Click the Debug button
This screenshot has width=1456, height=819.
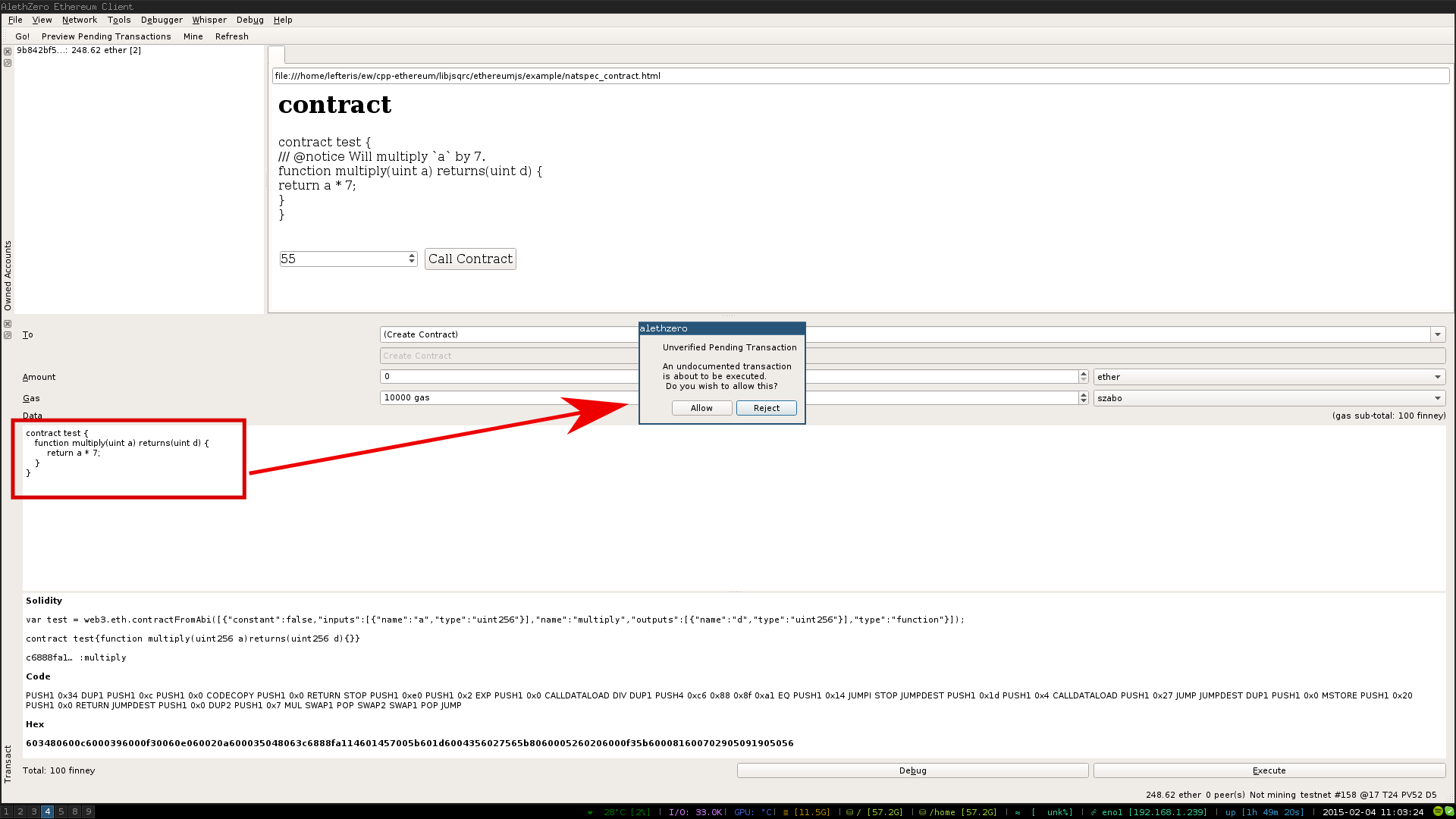913,770
